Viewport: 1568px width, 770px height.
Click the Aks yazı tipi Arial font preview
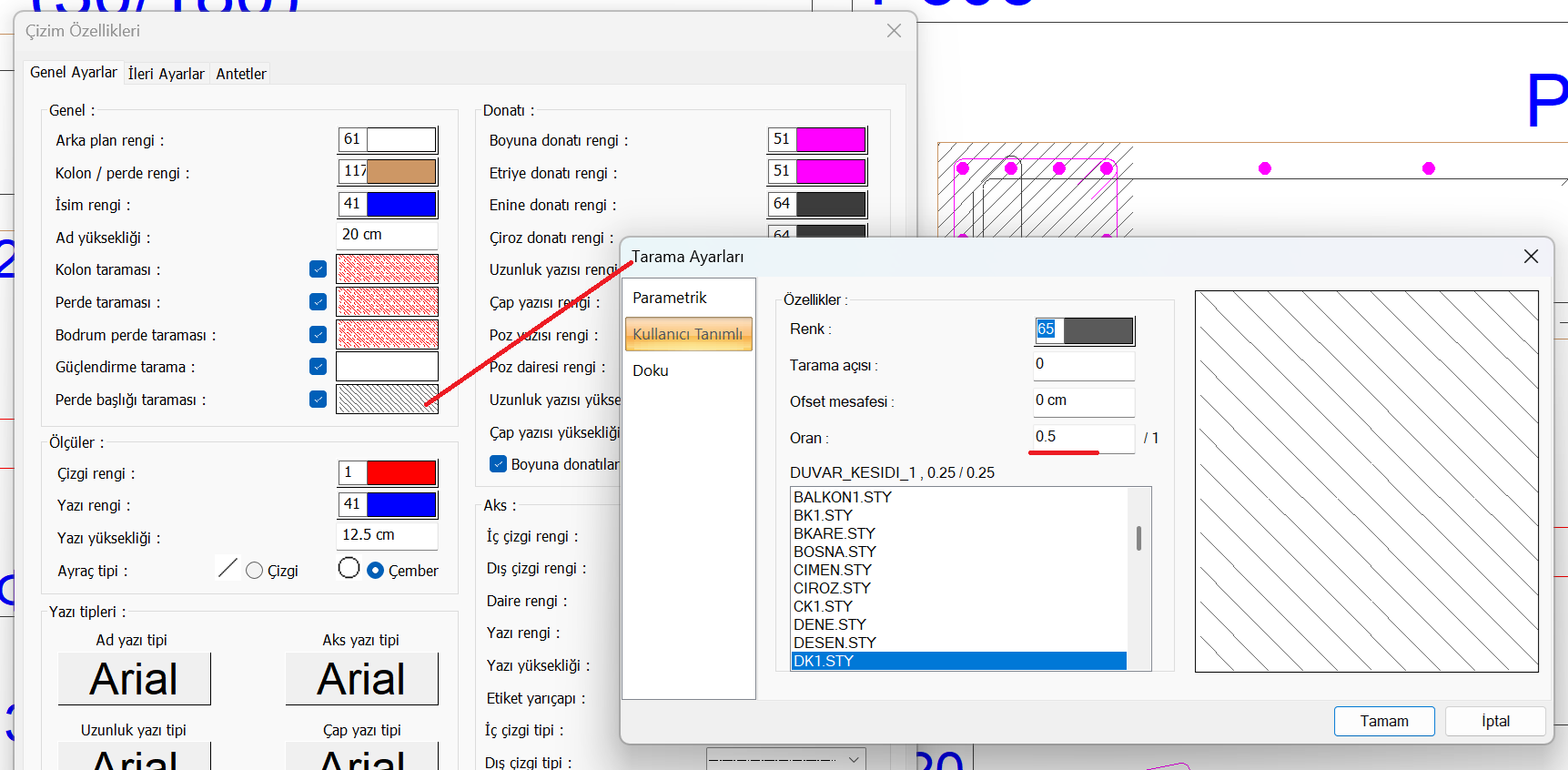(361, 679)
